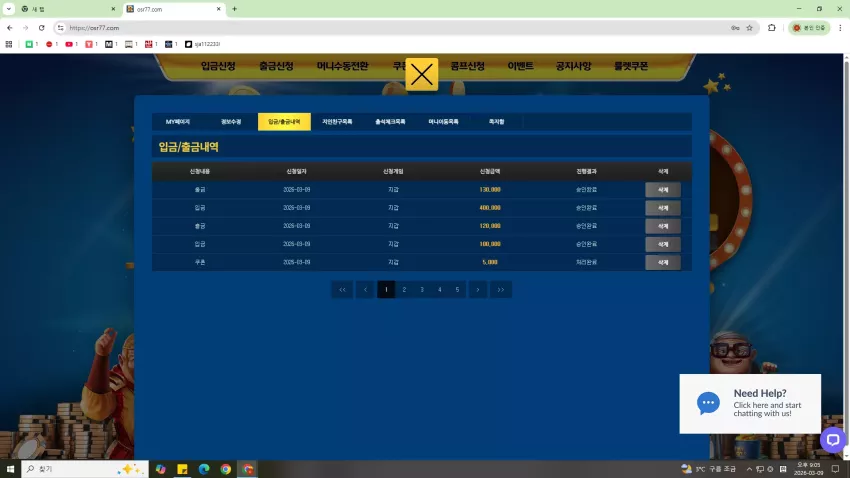Expand the hidden system tray icons chevron
The image size is (850, 478).
(x=749, y=469)
